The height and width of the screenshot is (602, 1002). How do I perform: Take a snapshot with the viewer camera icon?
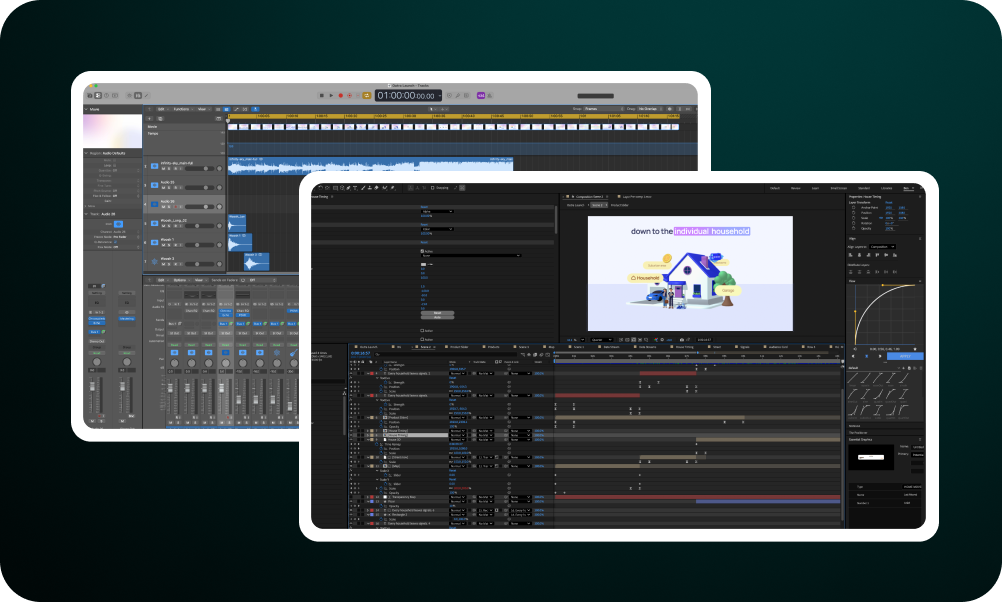click(x=682, y=339)
